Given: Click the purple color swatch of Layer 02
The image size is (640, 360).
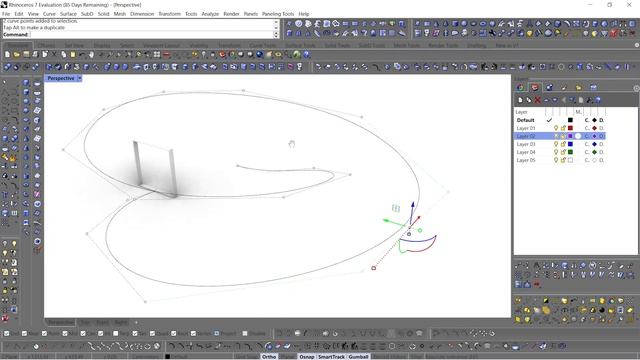Looking at the screenshot, I should click(570, 136).
